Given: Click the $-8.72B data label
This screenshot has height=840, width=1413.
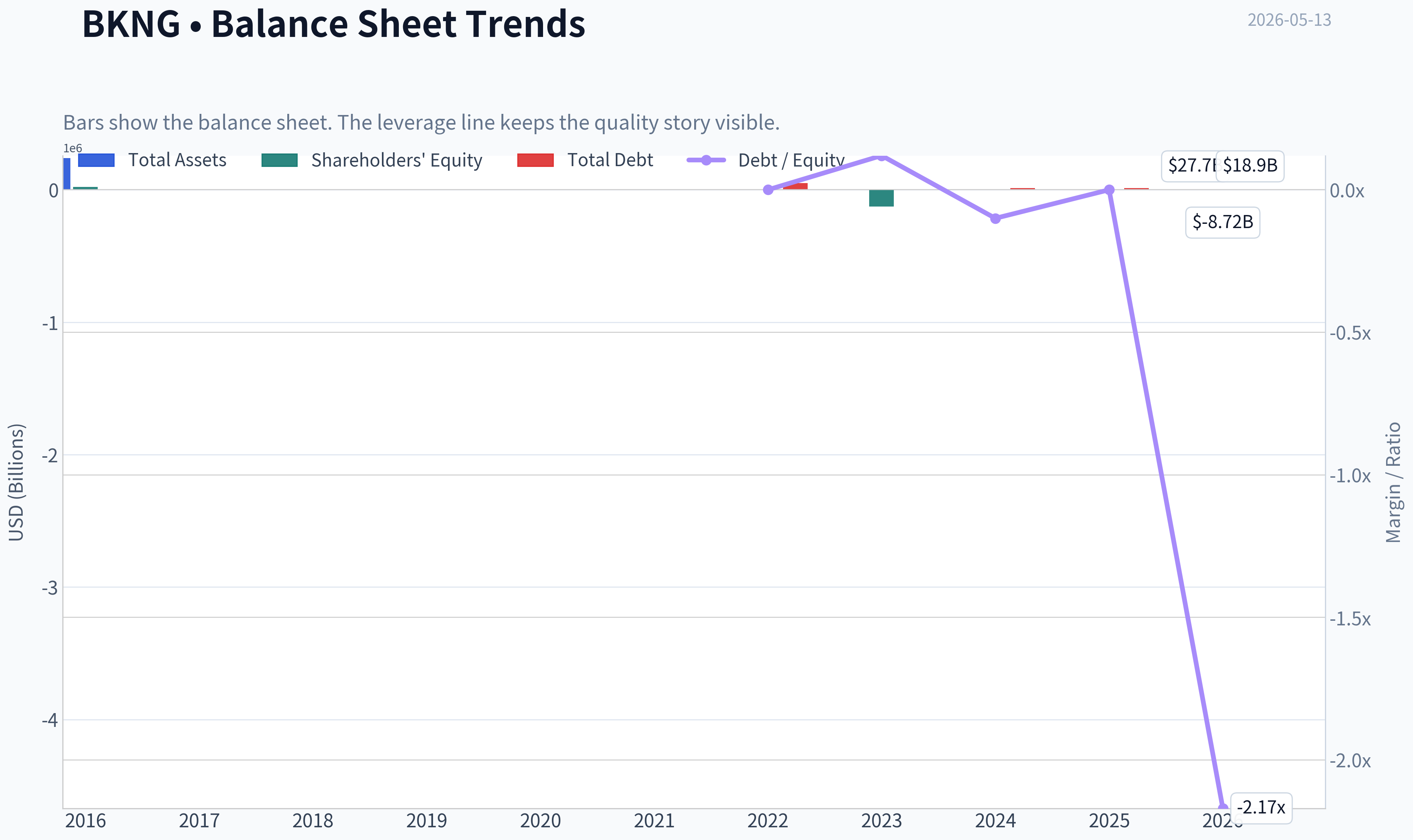Looking at the screenshot, I should [1222, 222].
